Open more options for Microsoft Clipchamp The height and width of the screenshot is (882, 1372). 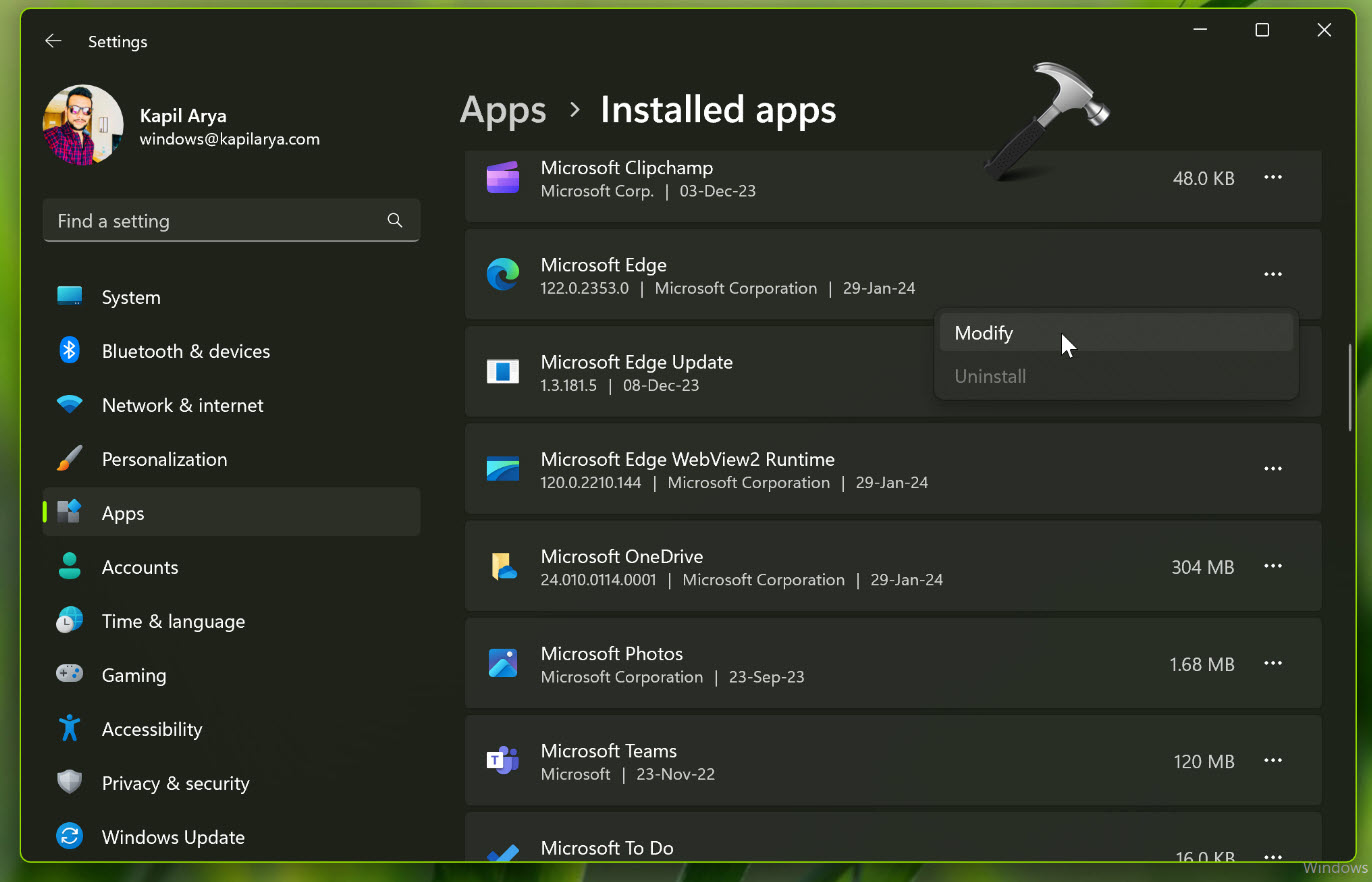[1272, 178]
